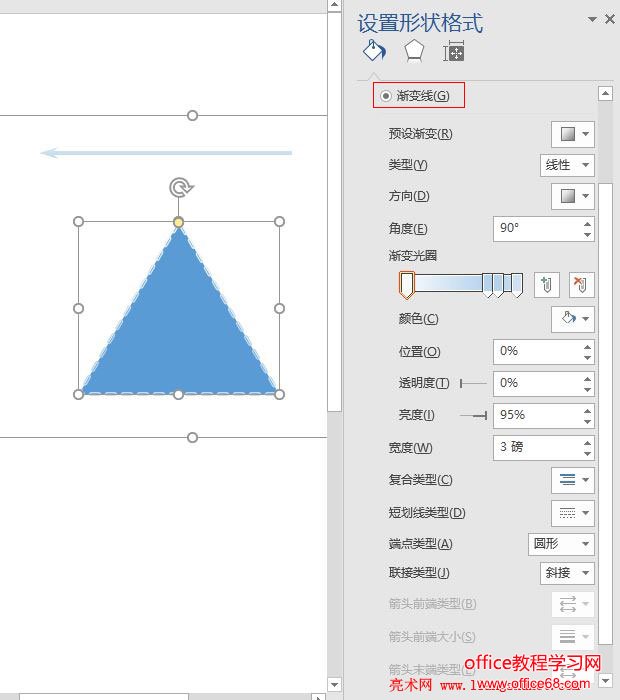This screenshot has width=620, height=700.
Task: Click the triangle's yellow adjustment handle
Action: pos(179,222)
